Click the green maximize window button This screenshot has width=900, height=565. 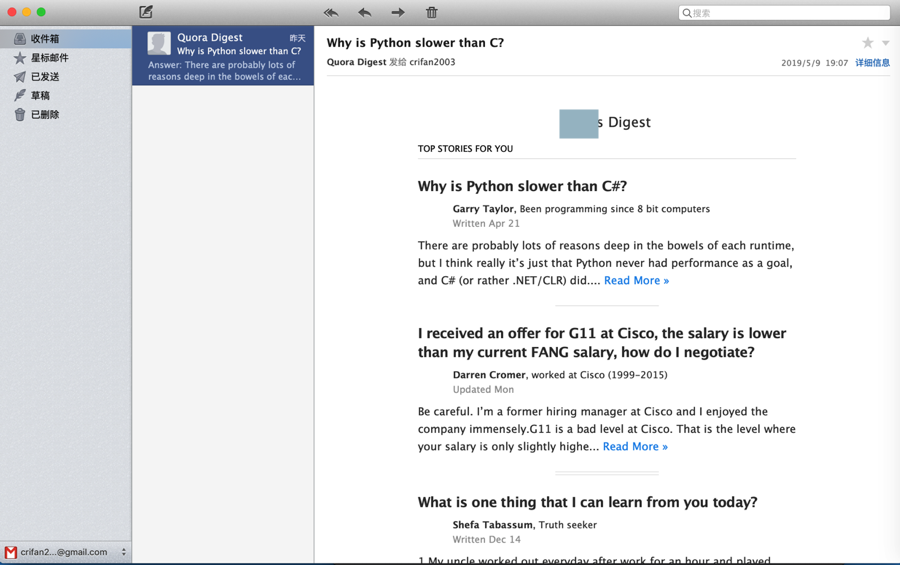pyautogui.click(x=41, y=12)
